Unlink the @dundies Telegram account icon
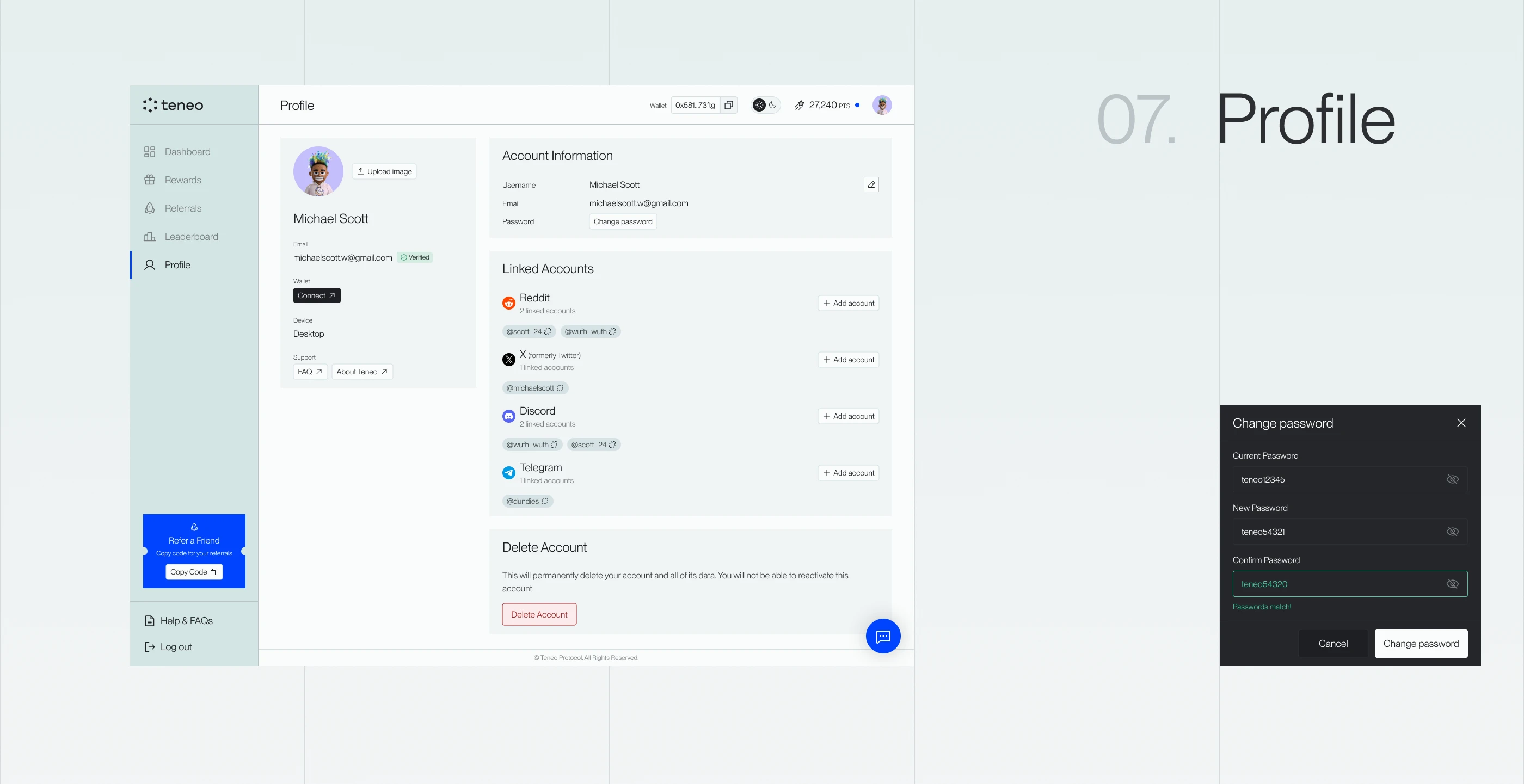The image size is (1524, 784). click(545, 502)
